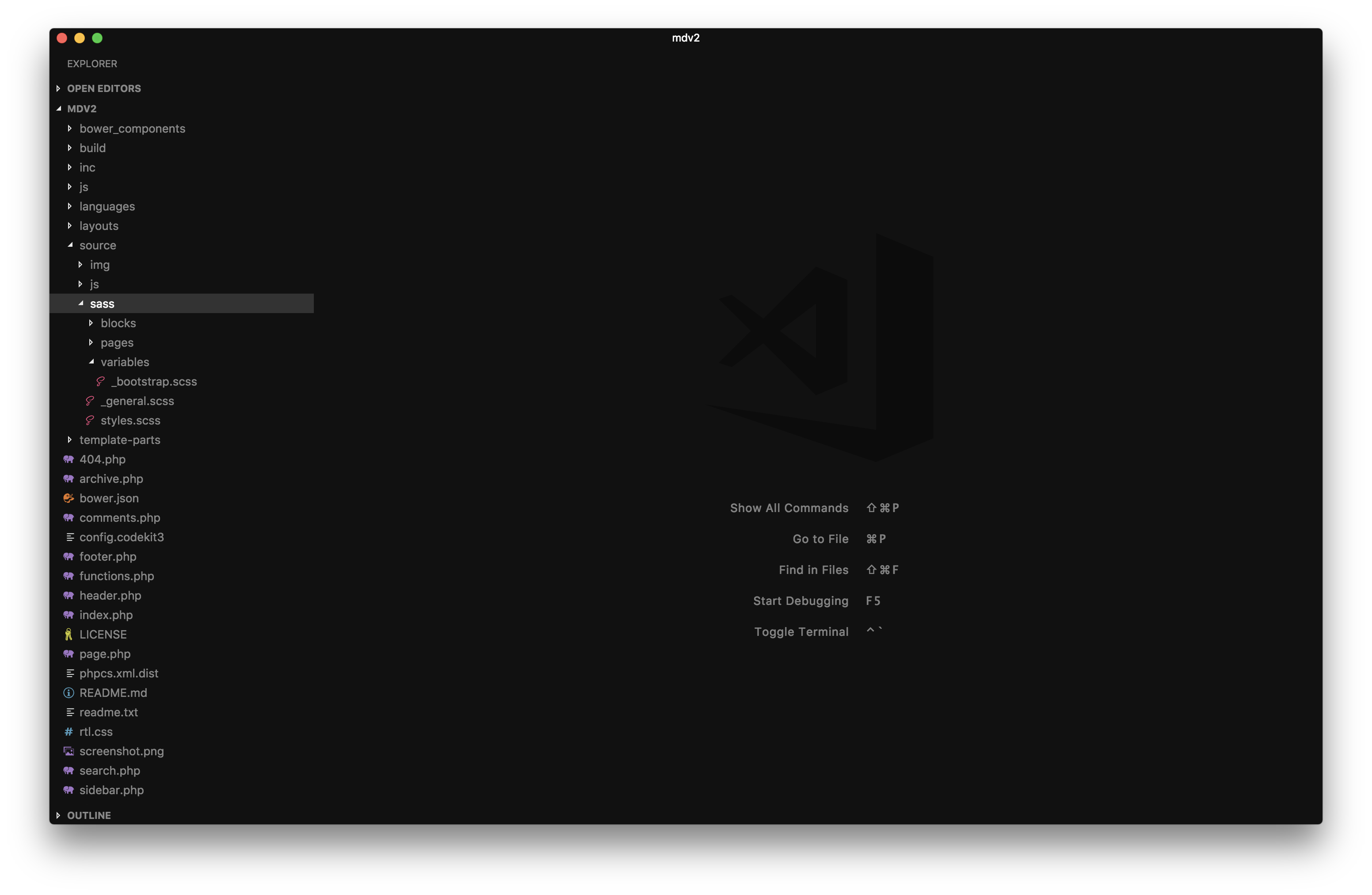Expand the img folder inside source

point(80,265)
